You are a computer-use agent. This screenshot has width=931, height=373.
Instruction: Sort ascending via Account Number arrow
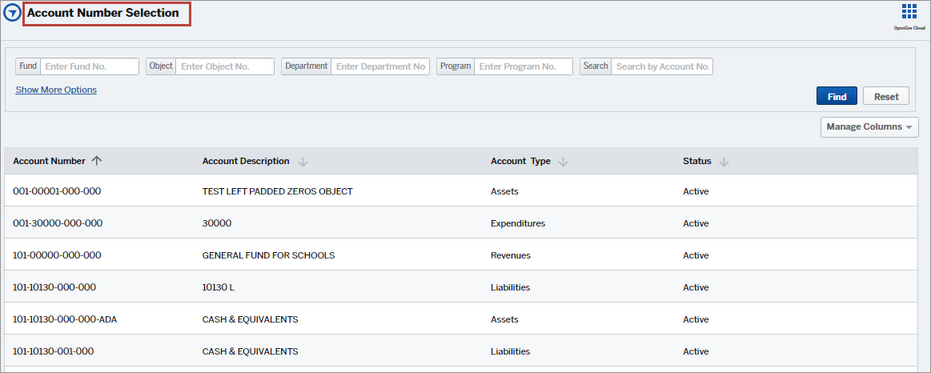click(x=97, y=161)
